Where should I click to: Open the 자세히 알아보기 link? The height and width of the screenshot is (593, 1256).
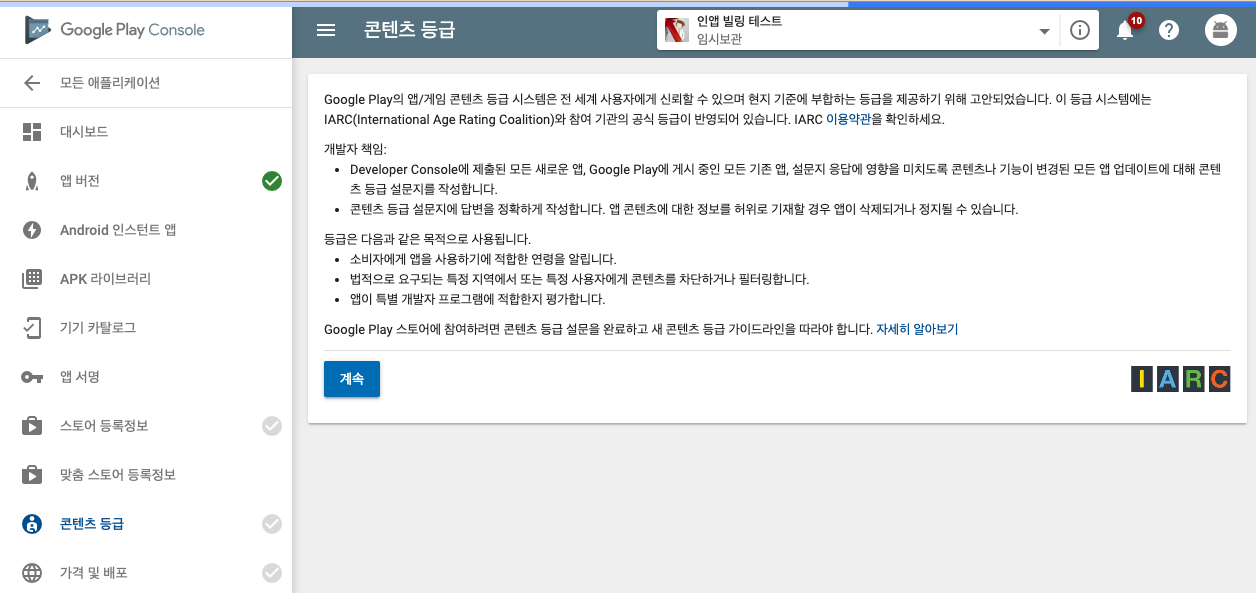pos(917,329)
